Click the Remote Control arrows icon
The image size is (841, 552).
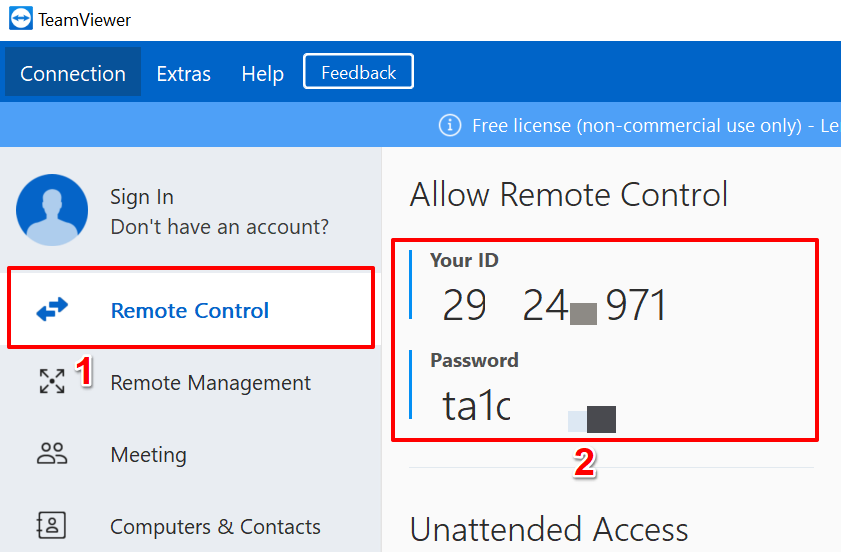click(x=52, y=309)
